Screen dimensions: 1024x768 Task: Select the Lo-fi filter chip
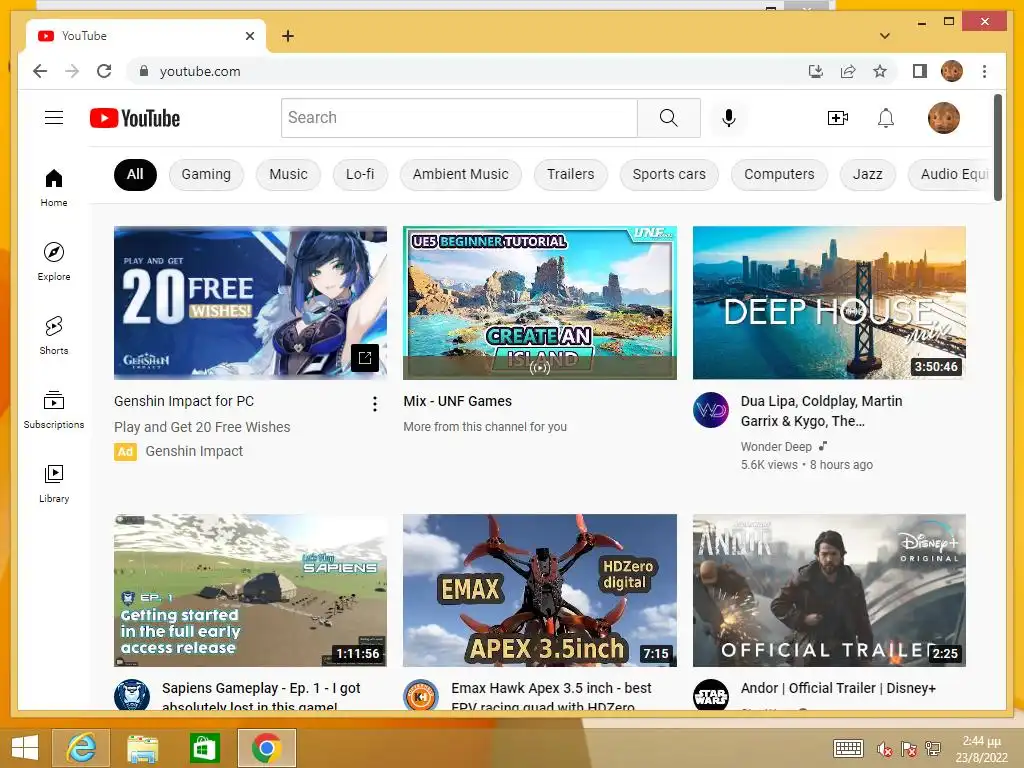pyautogui.click(x=360, y=174)
